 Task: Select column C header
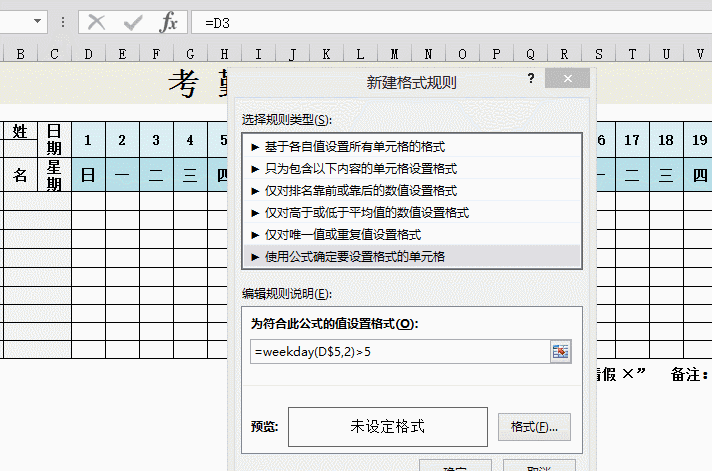54,54
